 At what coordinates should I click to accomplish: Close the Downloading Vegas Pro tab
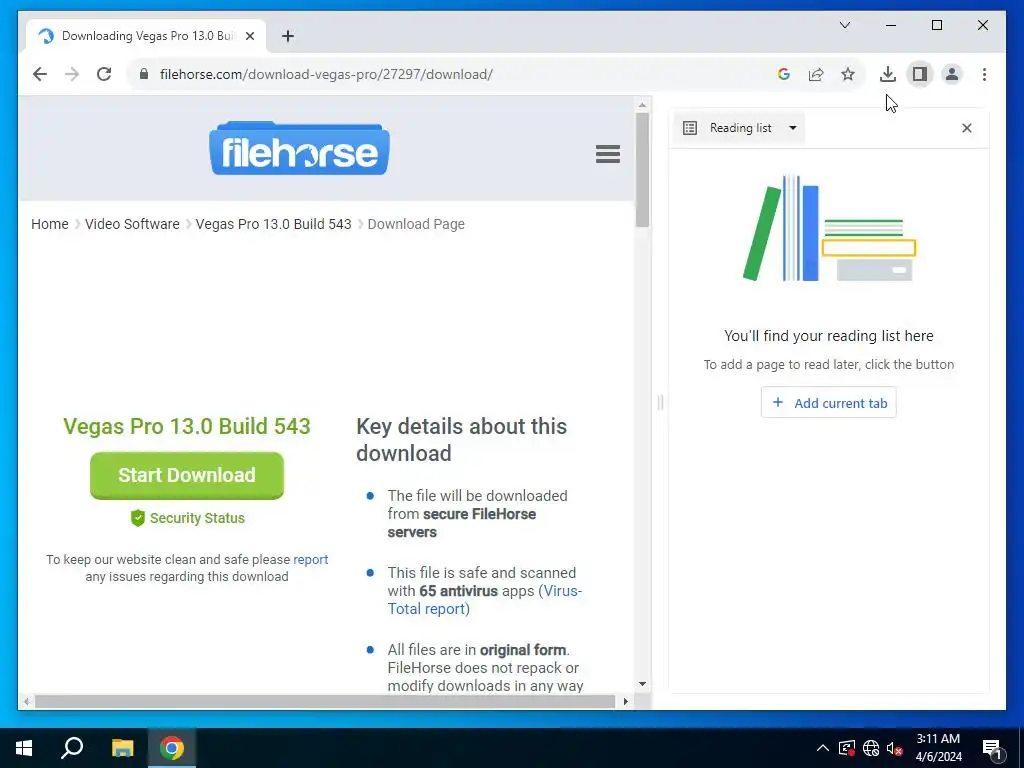[250, 36]
